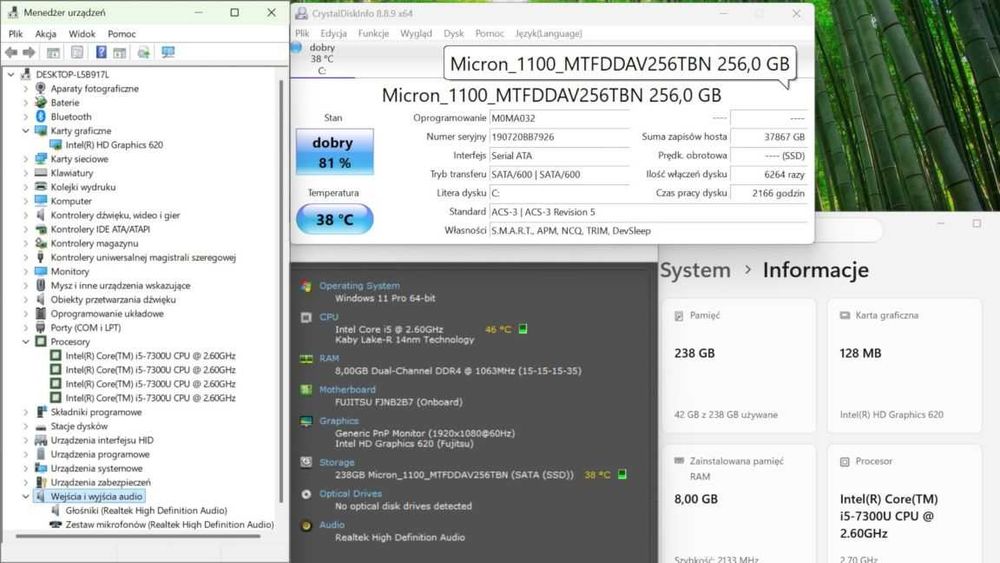Click the Device Manager horizontal scrollbar
The height and width of the screenshot is (563, 1000).
(x=138, y=536)
